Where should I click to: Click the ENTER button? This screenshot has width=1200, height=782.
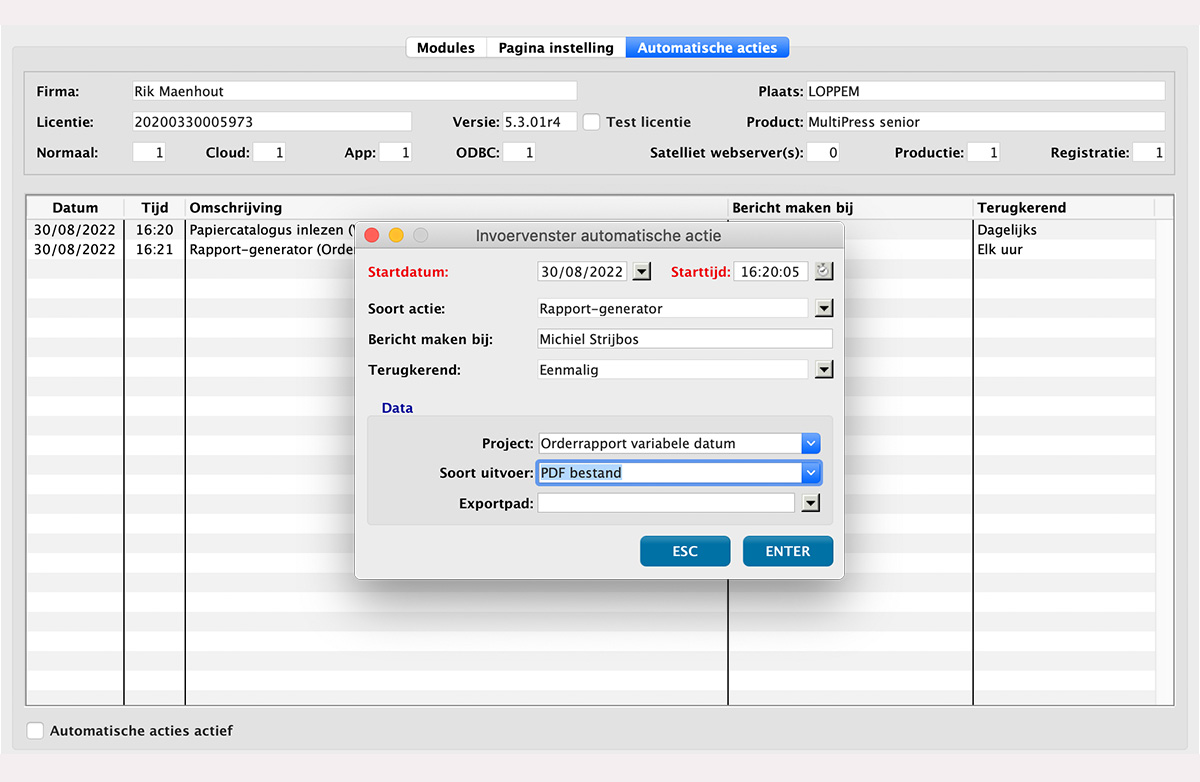pyautogui.click(x=788, y=551)
